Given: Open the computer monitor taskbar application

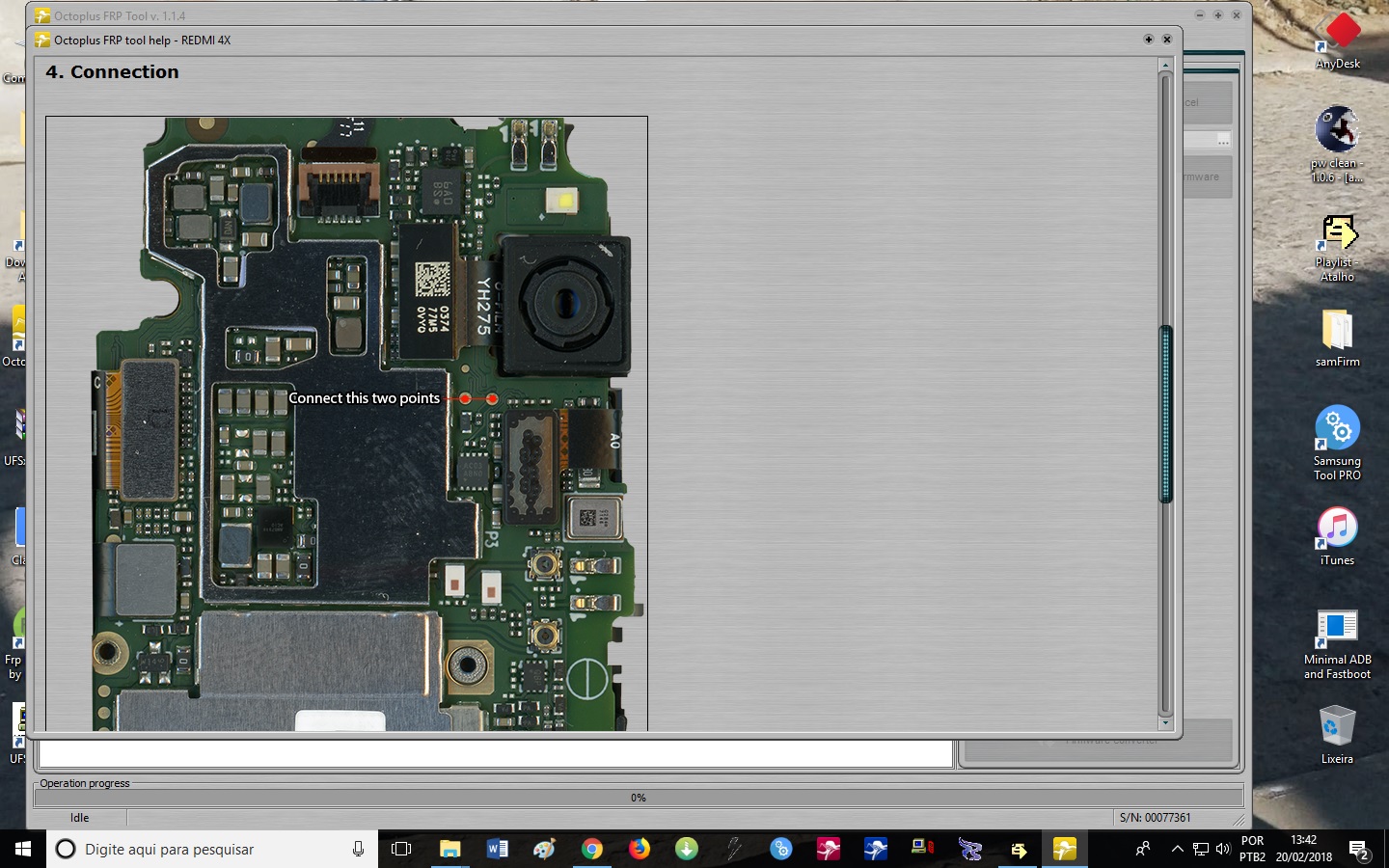Looking at the screenshot, I should pos(922,849).
